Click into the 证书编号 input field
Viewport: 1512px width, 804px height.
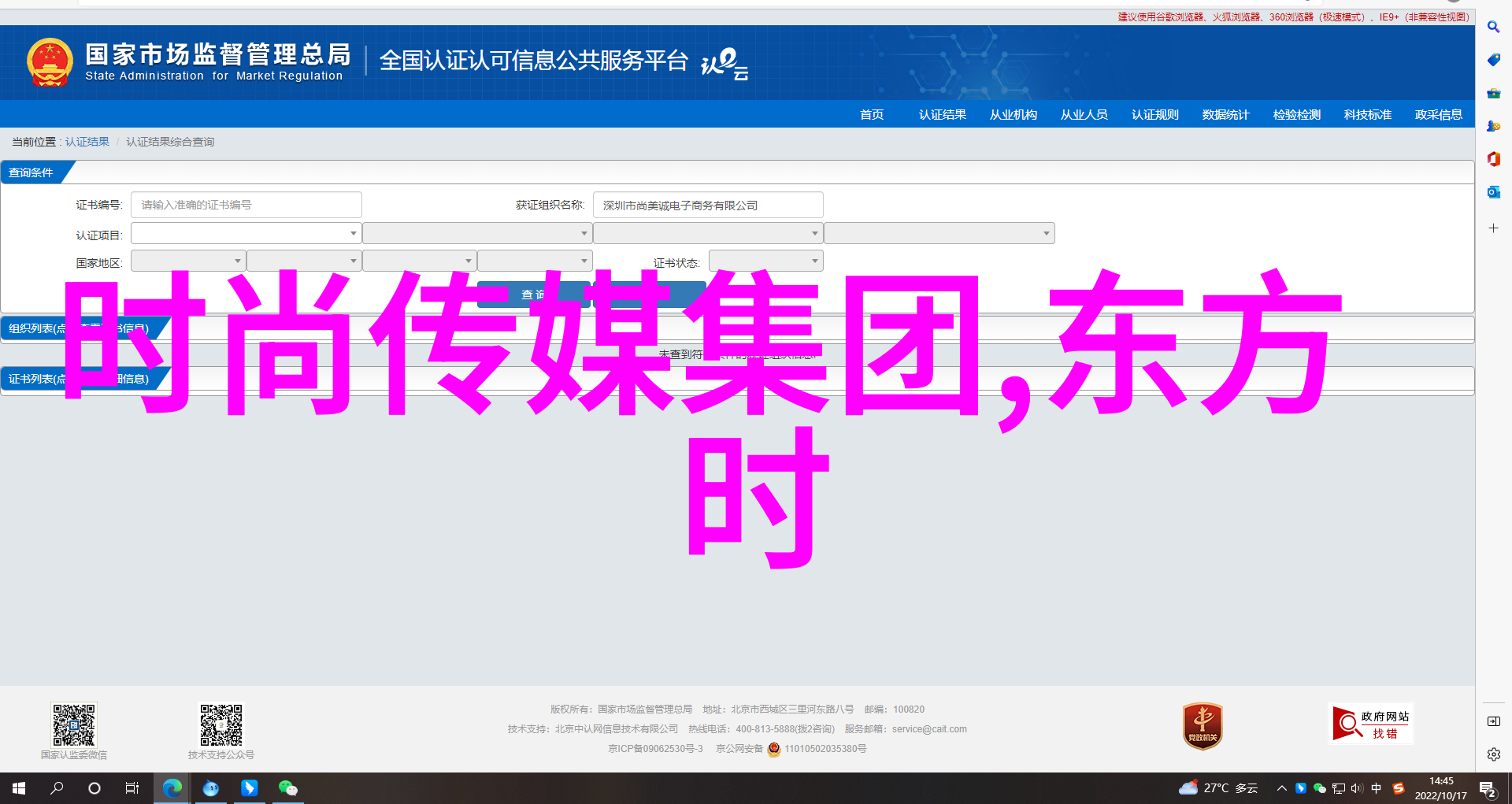click(x=246, y=205)
